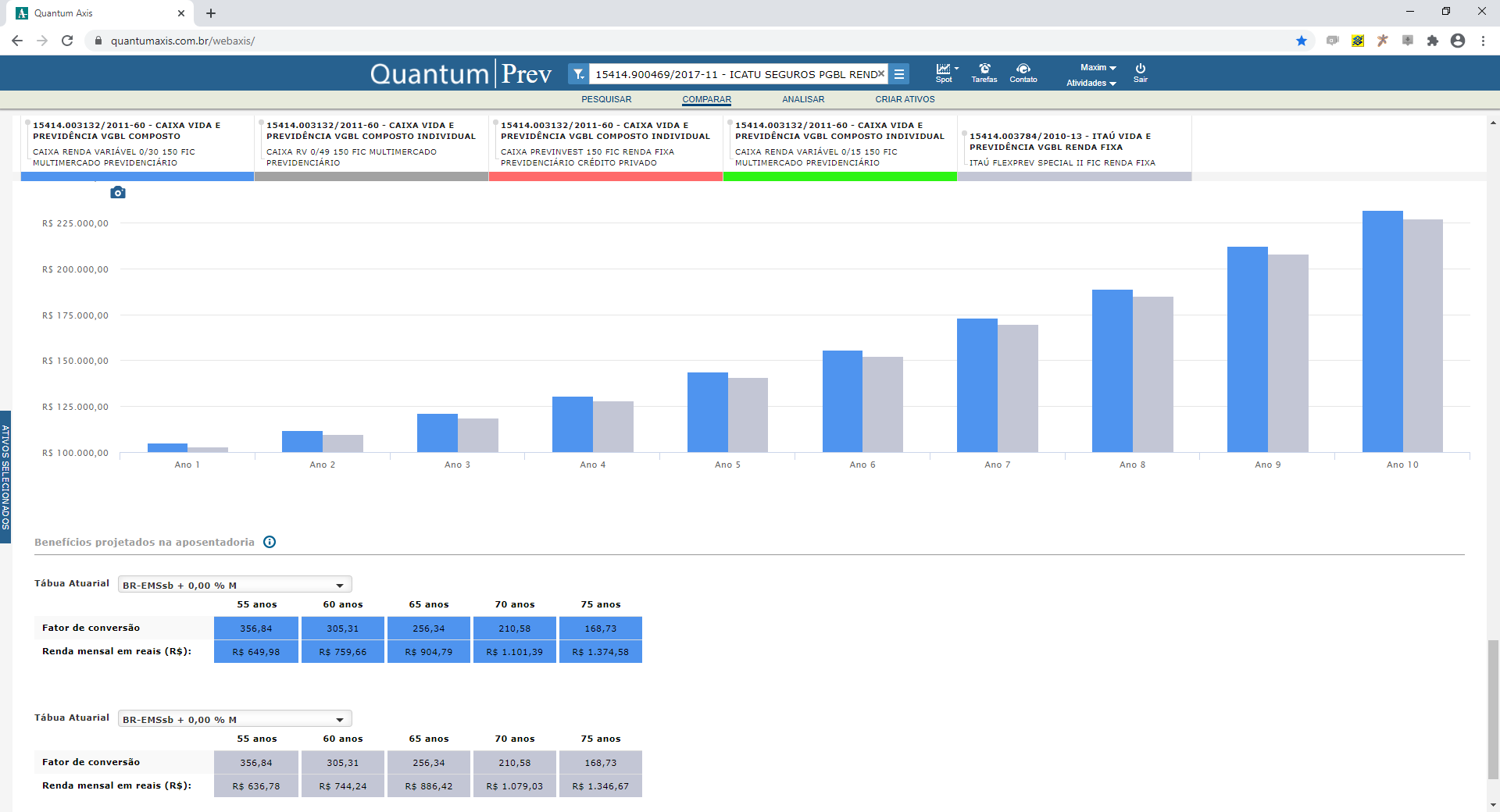Expand the Maxim user dropdown

(1098, 68)
